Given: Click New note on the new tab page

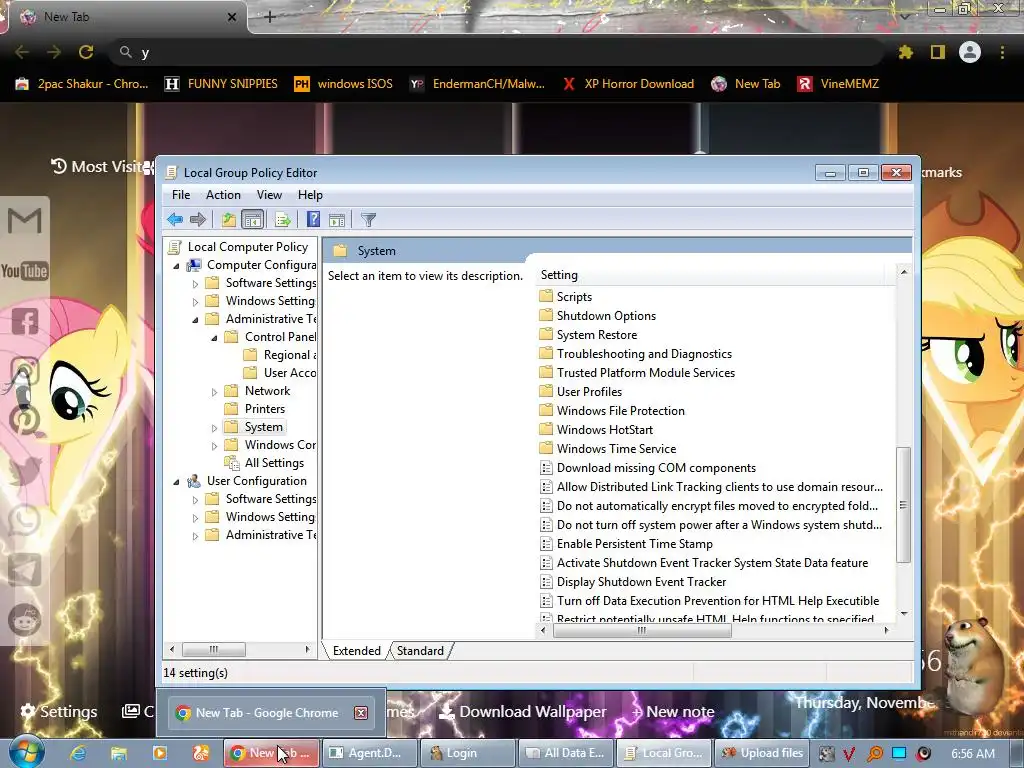Looking at the screenshot, I should tap(673, 711).
